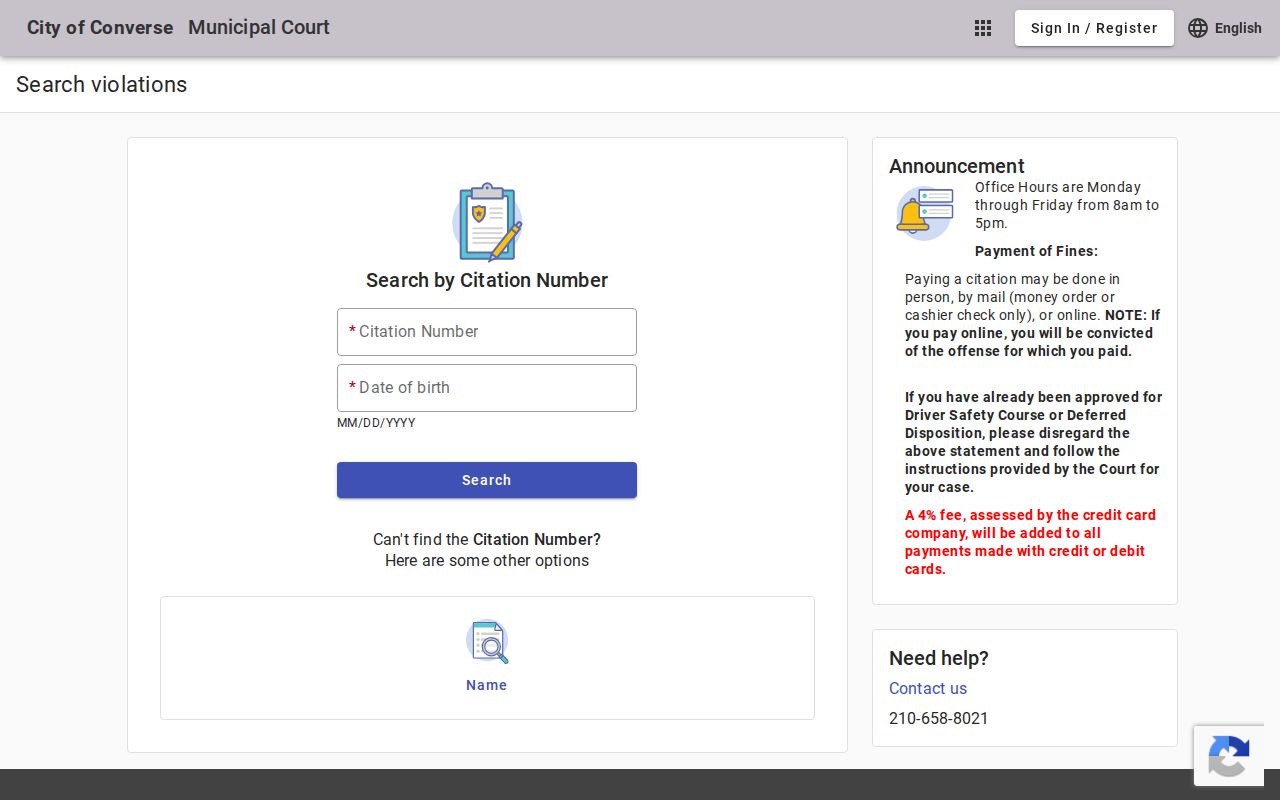Click the Search violations heading
Screen dimensions: 1280x800
(x=102, y=85)
